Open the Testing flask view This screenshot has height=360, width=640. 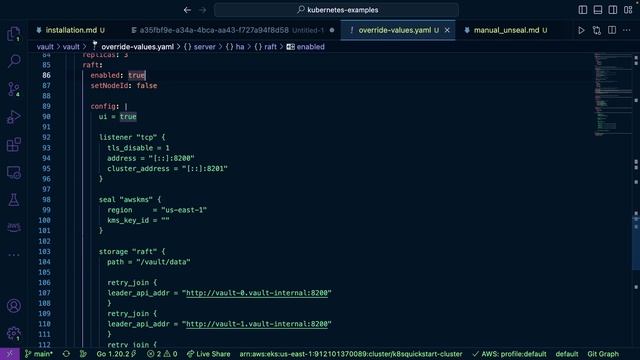tap(14, 200)
